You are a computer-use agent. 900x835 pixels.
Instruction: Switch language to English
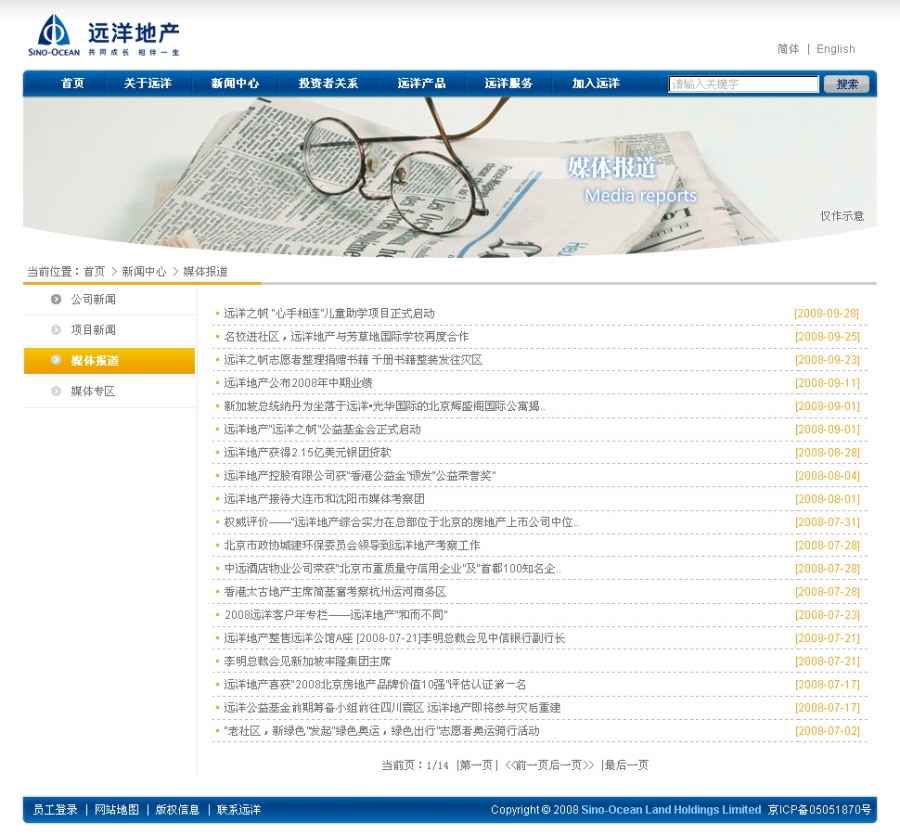pyautogui.click(x=835, y=49)
